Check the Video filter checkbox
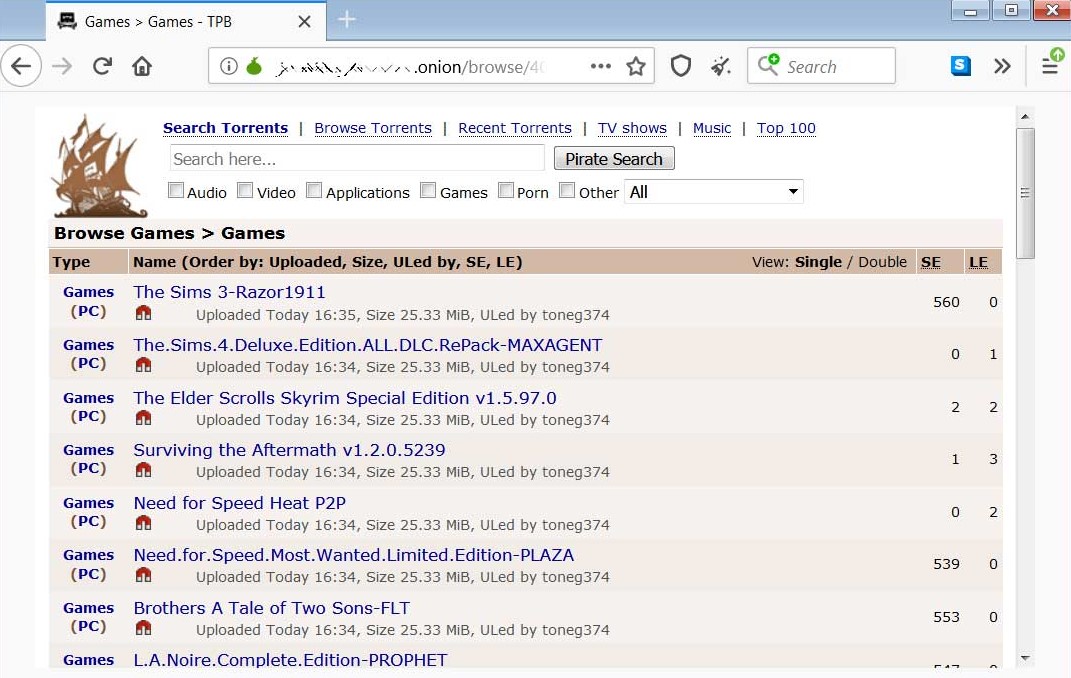 point(245,191)
